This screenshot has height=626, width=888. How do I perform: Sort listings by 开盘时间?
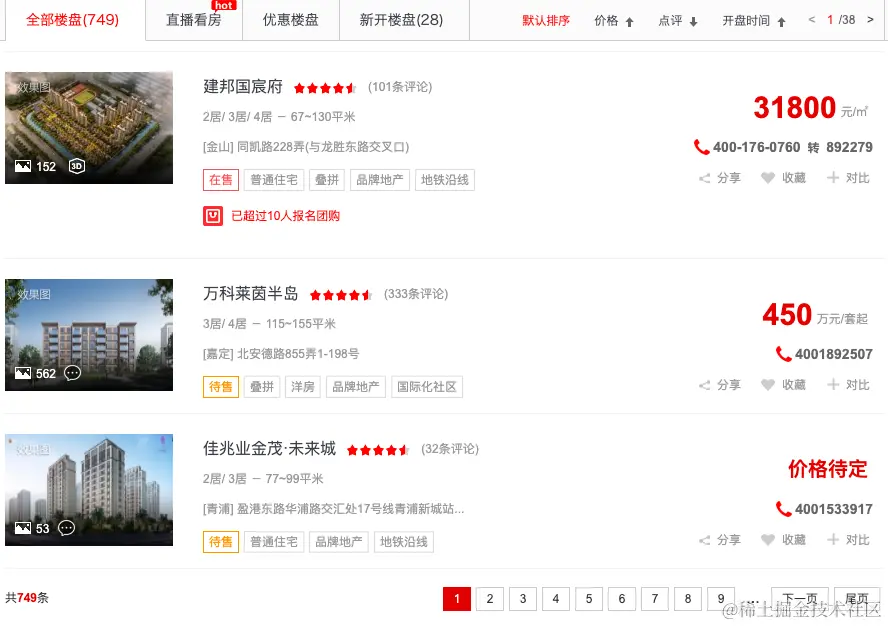754,21
